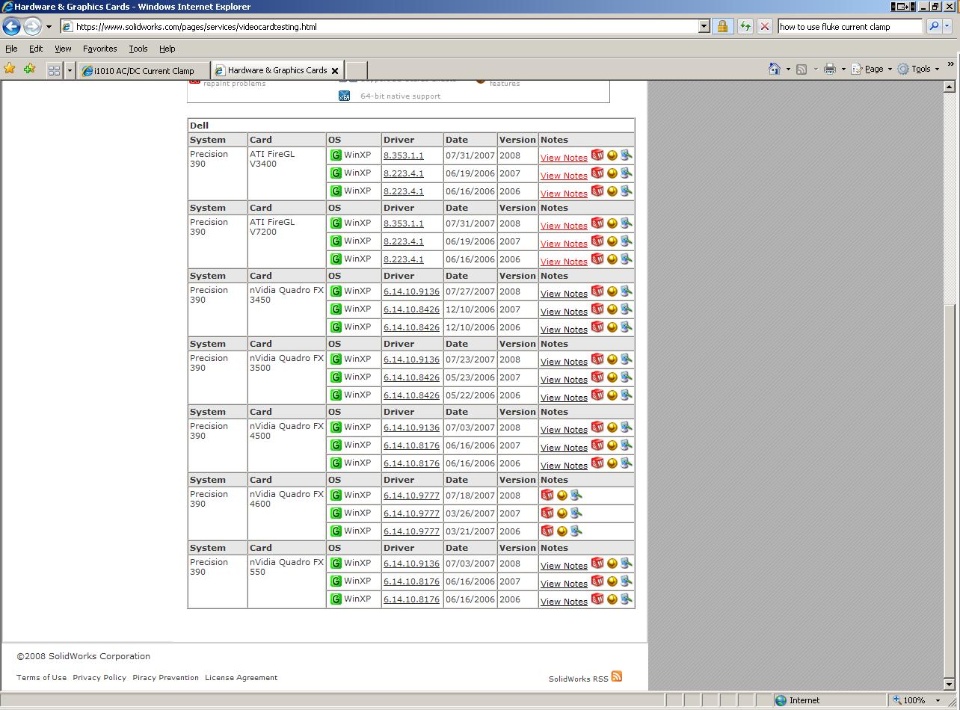Click monitor tool icon, Quadro FX 4600 2006 row
Viewport: 960px width, 710px height.
(x=576, y=531)
